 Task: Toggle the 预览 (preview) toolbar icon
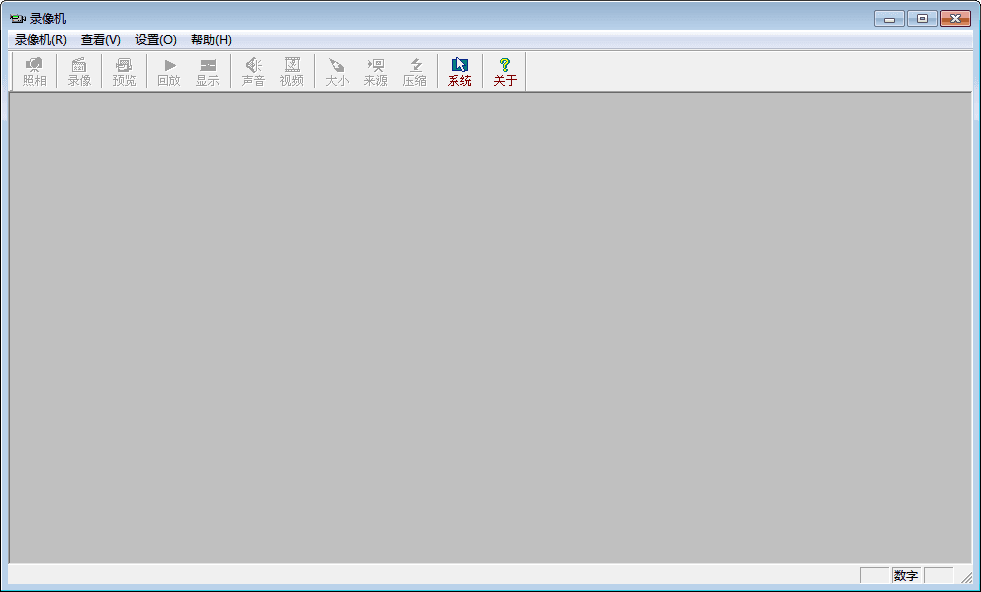(x=124, y=65)
